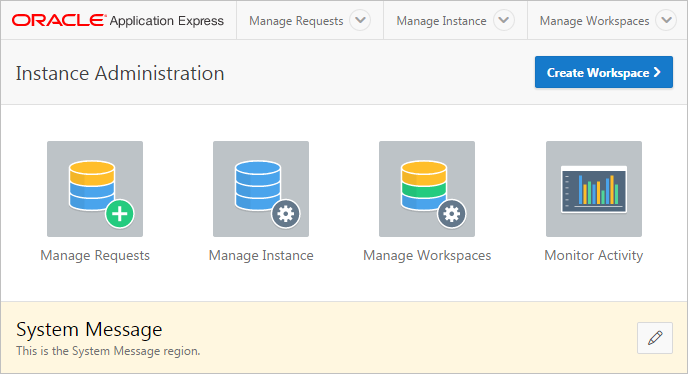Click the System Message heading

point(89,330)
